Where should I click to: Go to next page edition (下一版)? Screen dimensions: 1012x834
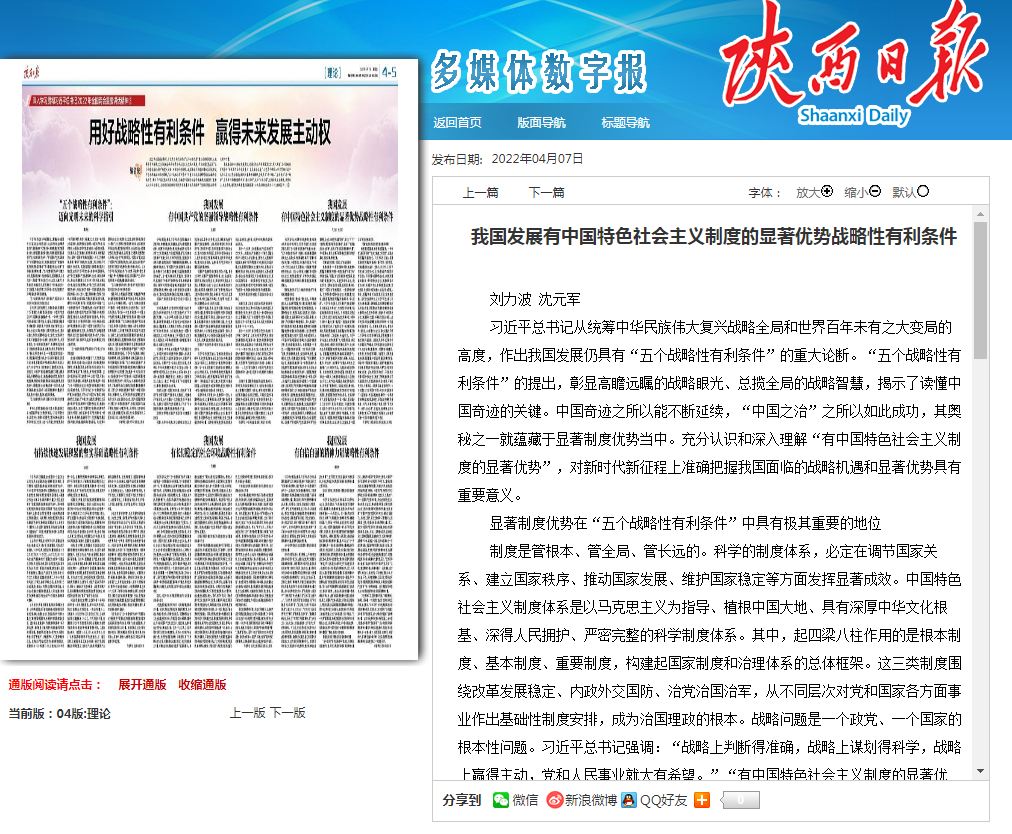click(287, 713)
